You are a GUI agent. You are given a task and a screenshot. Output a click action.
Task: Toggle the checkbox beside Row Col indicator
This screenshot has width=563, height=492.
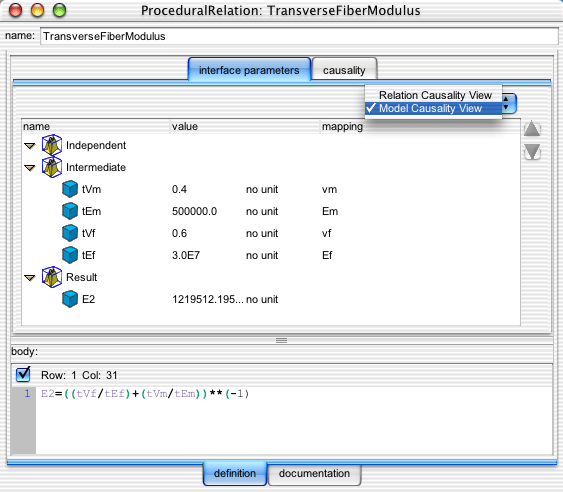click(x=23, y=375)
